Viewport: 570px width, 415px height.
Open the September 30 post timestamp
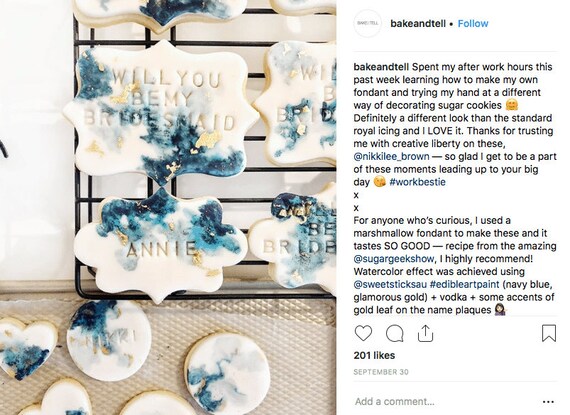[381, 372]
